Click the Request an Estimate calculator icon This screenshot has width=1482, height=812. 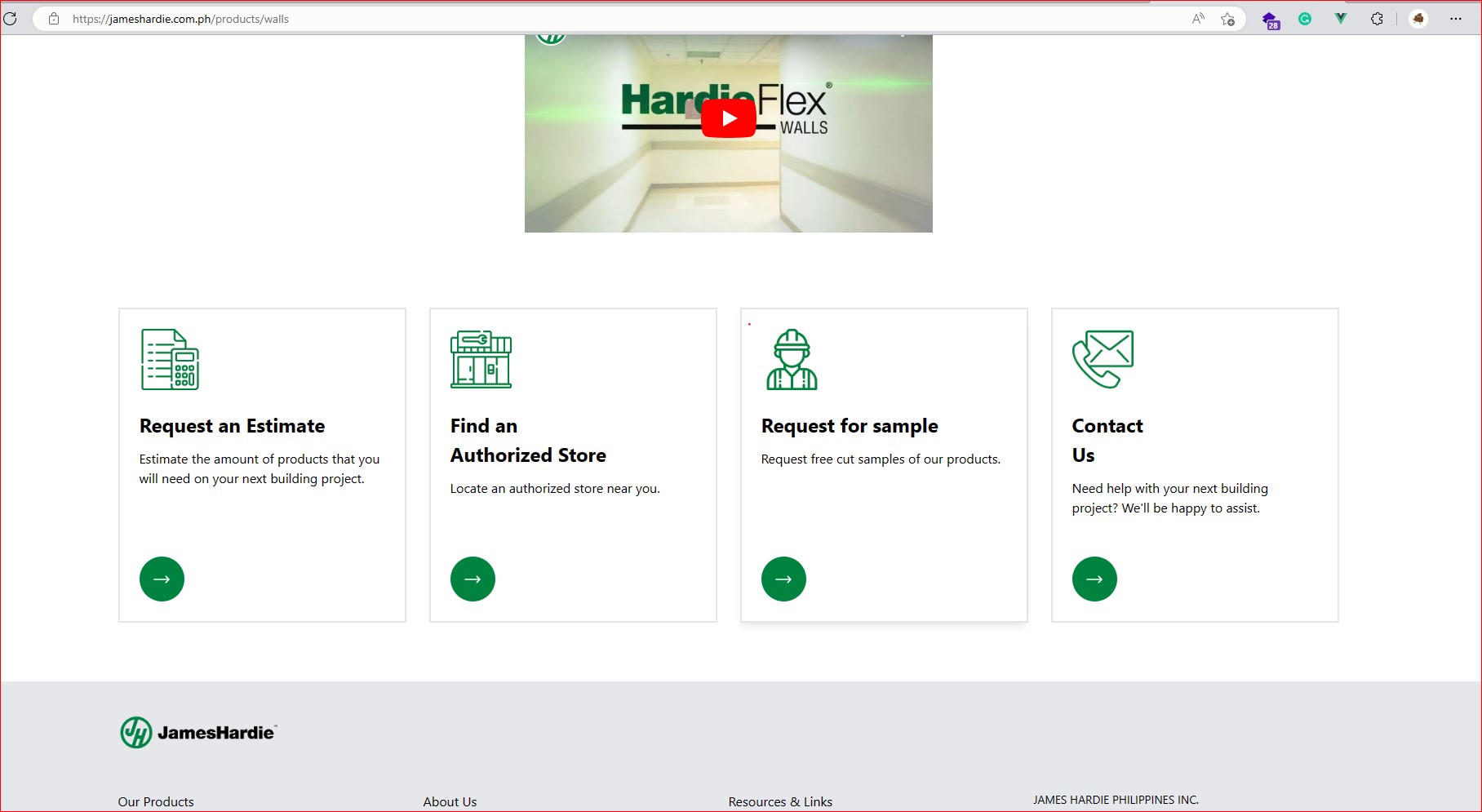(170, 359)
